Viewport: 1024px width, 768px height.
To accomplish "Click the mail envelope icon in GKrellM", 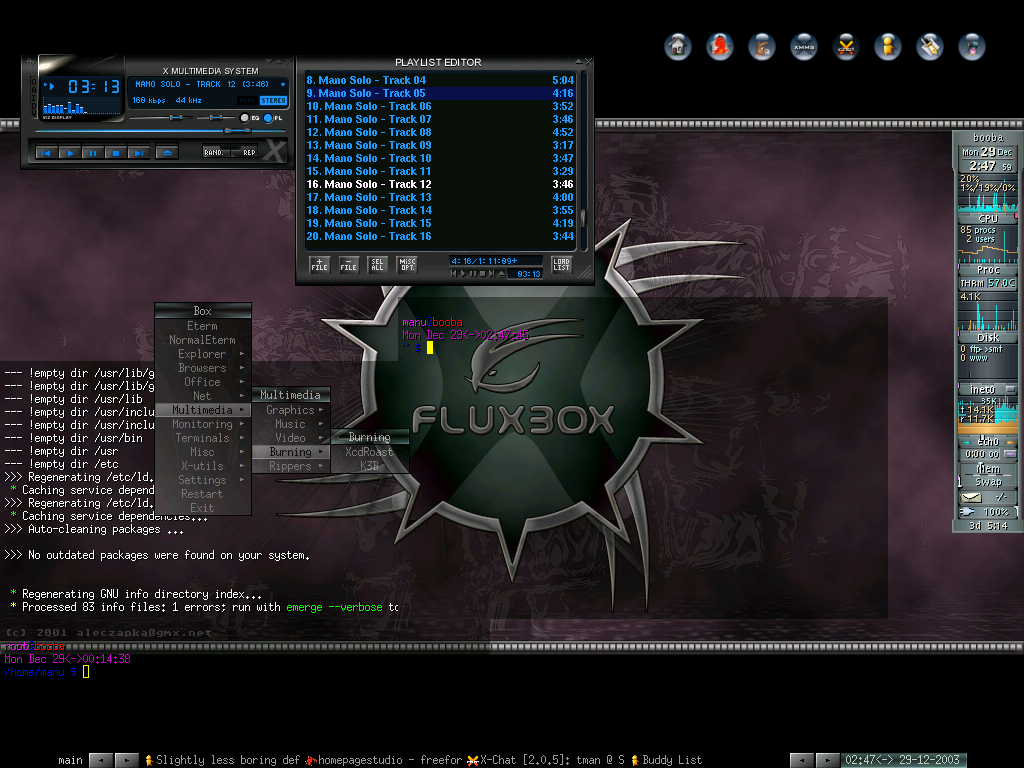I will (x=972, y=498).
